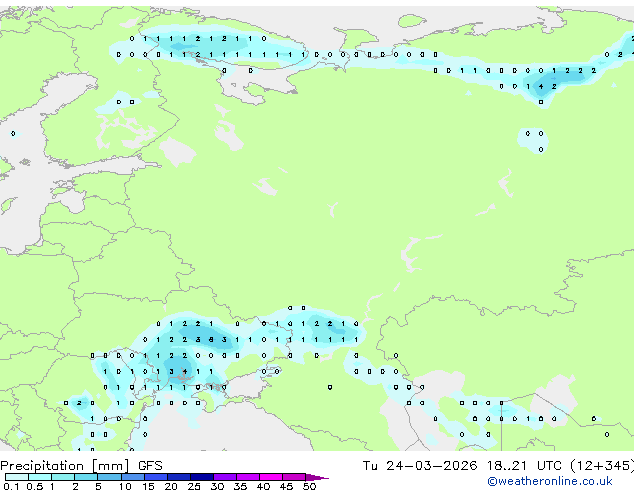Click the '0.1' legend scale label
The width and height of the screenshot is (634, 490).
[11, 486]
